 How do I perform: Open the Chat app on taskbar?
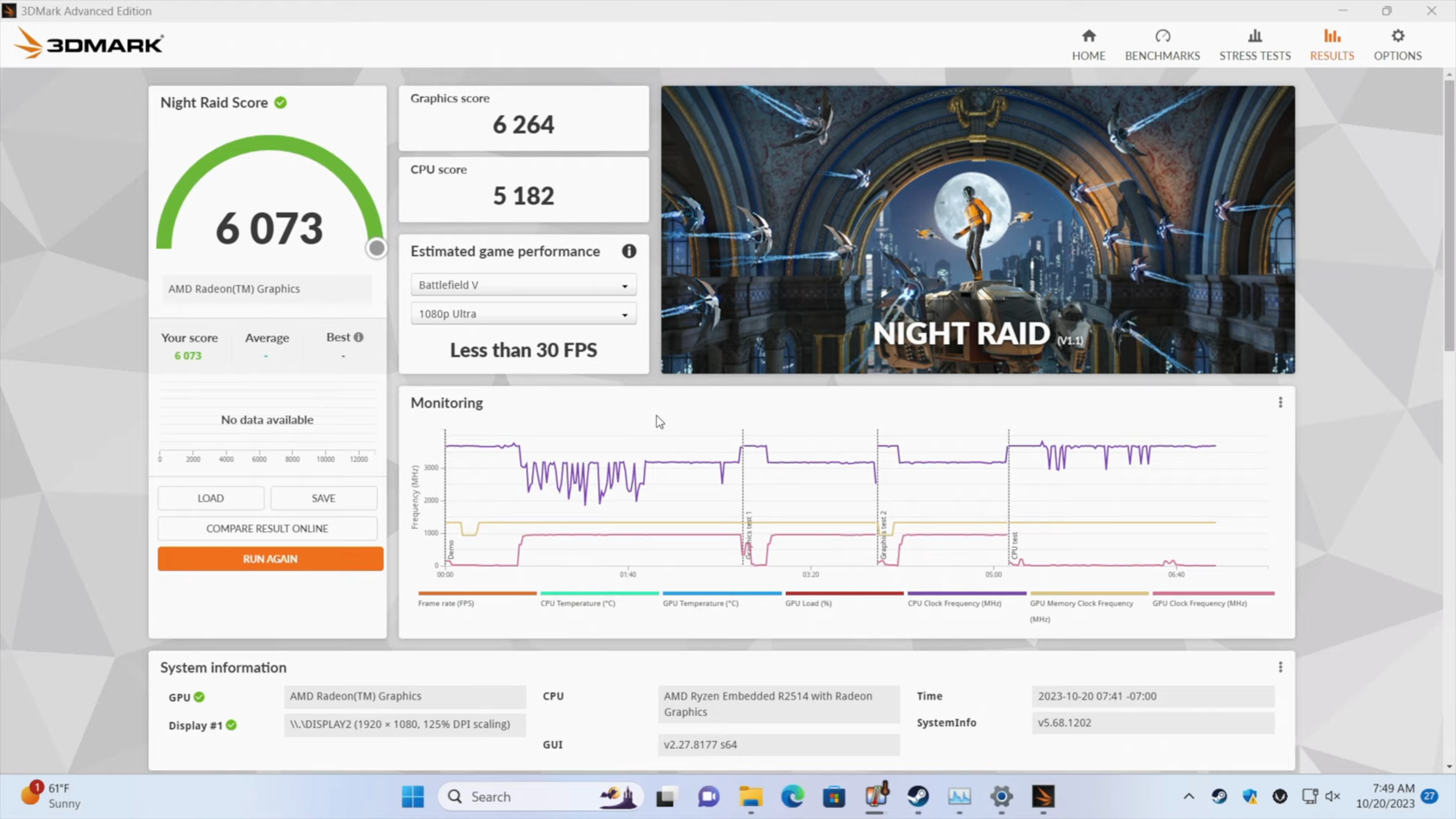click(708, 796)
